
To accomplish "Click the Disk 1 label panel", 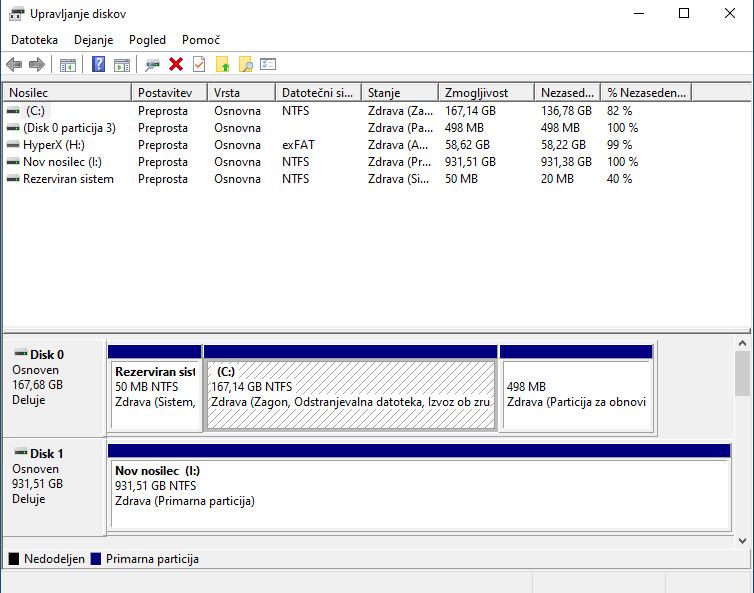I will (54, 486).
